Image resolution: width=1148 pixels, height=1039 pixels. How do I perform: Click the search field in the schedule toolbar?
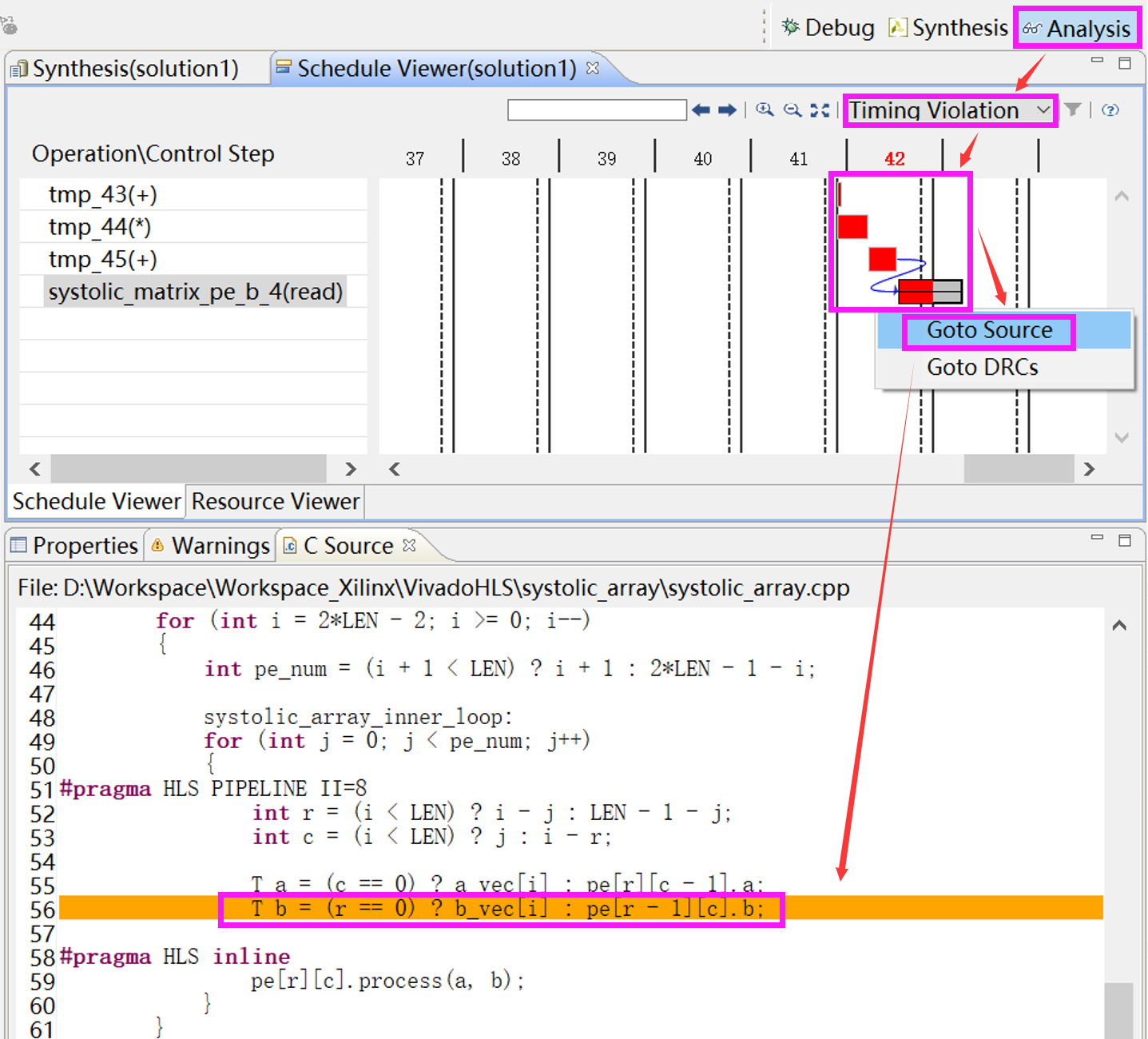pos(597,110)
